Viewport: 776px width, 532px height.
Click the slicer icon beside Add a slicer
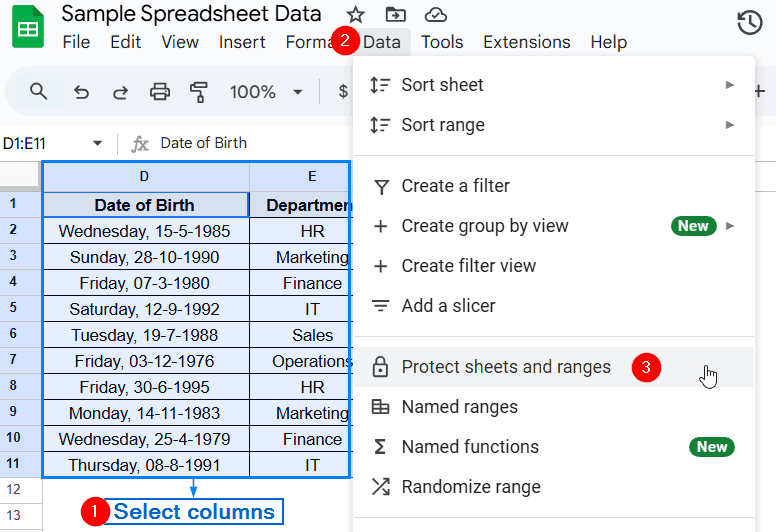(x=380, y=306)
